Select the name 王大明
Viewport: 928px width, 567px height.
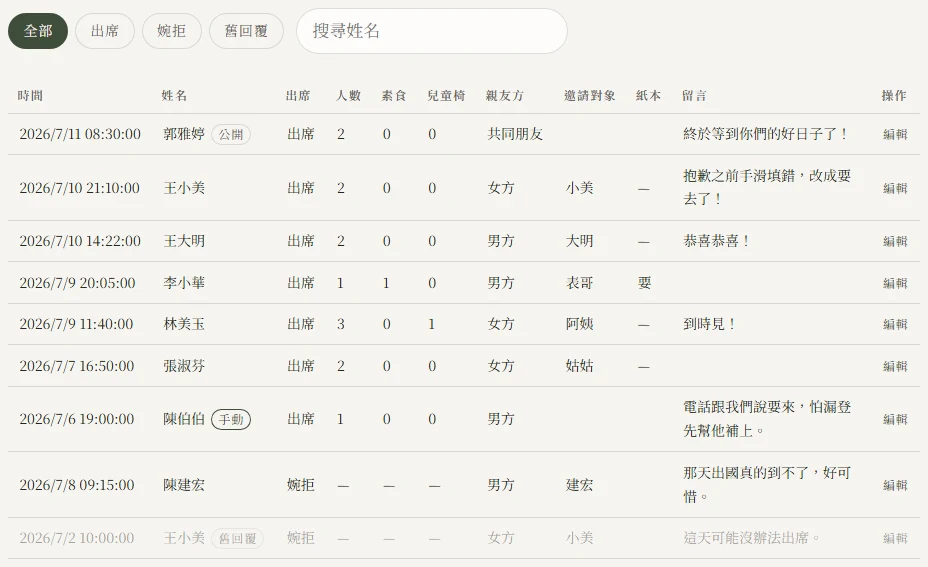click(184, 241)
